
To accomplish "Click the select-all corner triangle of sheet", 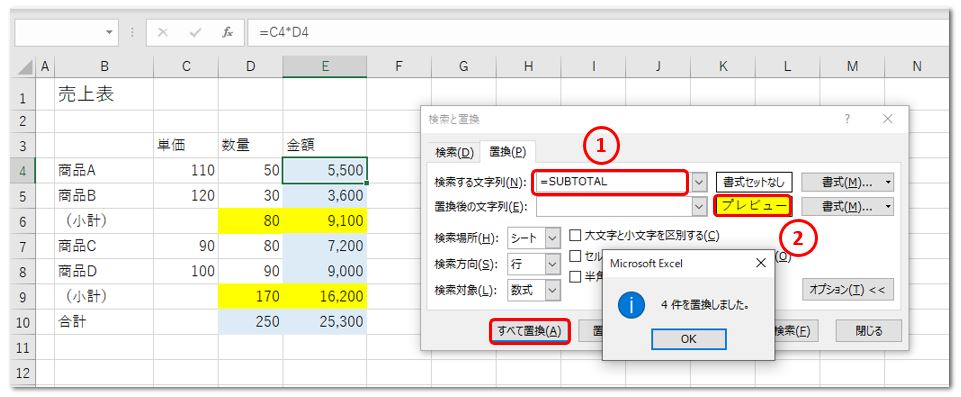I will (25, 67).
